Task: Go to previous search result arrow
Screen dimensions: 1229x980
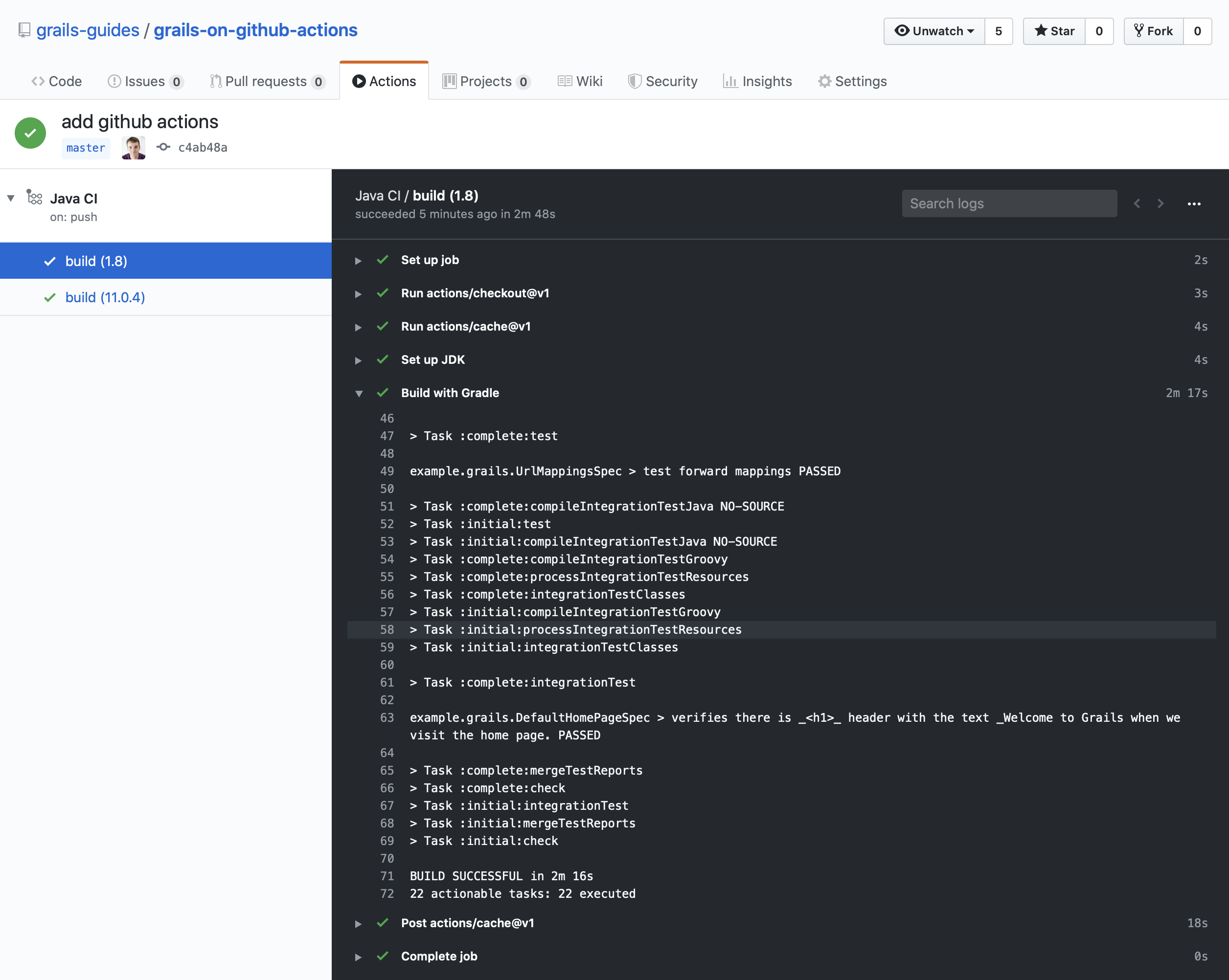Action: 1137,203
